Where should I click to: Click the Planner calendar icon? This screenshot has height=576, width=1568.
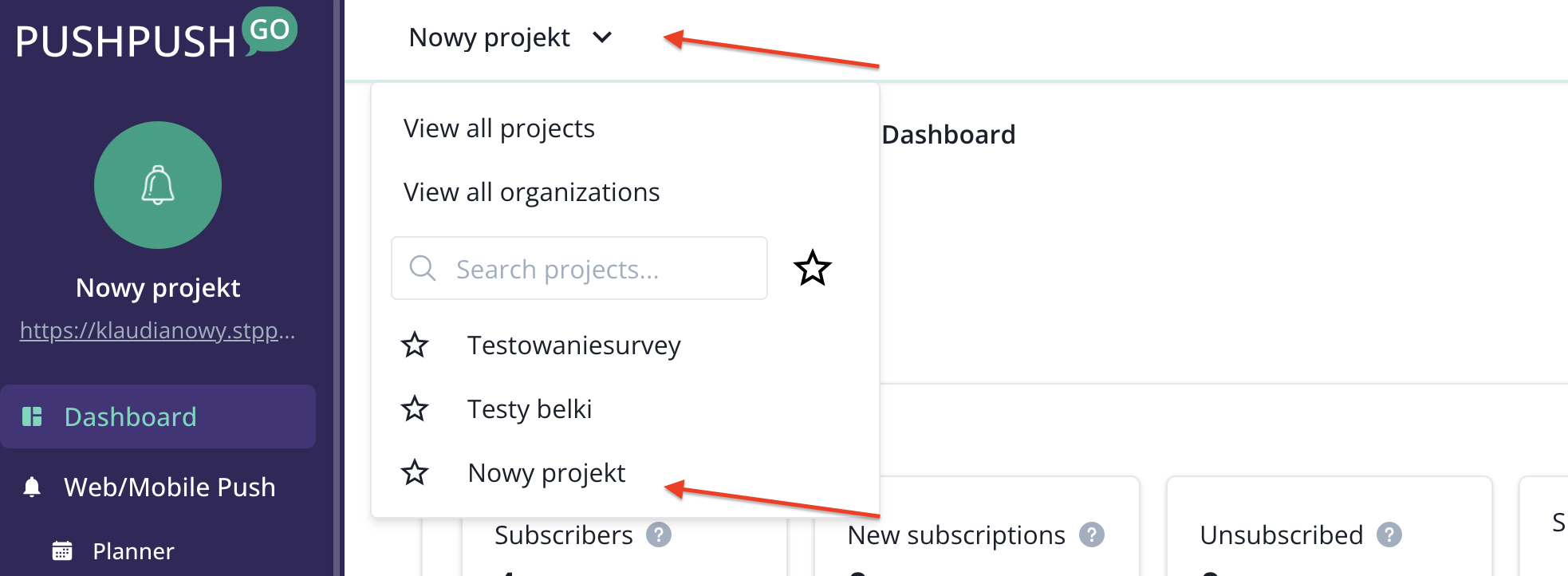(x=62, y=550)
